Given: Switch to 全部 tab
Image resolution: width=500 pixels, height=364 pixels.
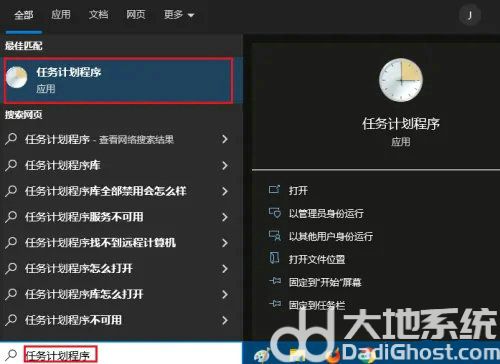Looking at the screenshot, I should (x=24, y=15).
